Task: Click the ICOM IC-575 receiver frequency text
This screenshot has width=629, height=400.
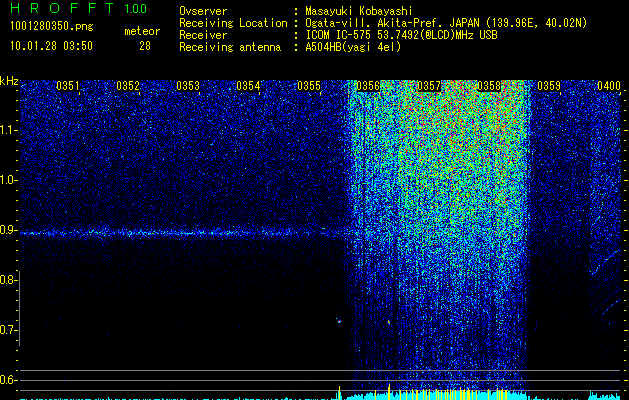Action: click(x=401, y=35)
